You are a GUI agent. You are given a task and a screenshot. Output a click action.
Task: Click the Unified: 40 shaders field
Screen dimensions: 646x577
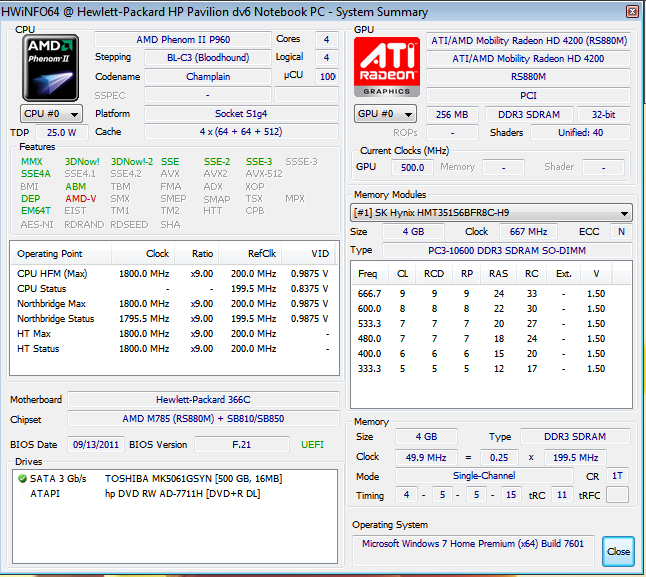pyautogui.click(x=580, y=133)
